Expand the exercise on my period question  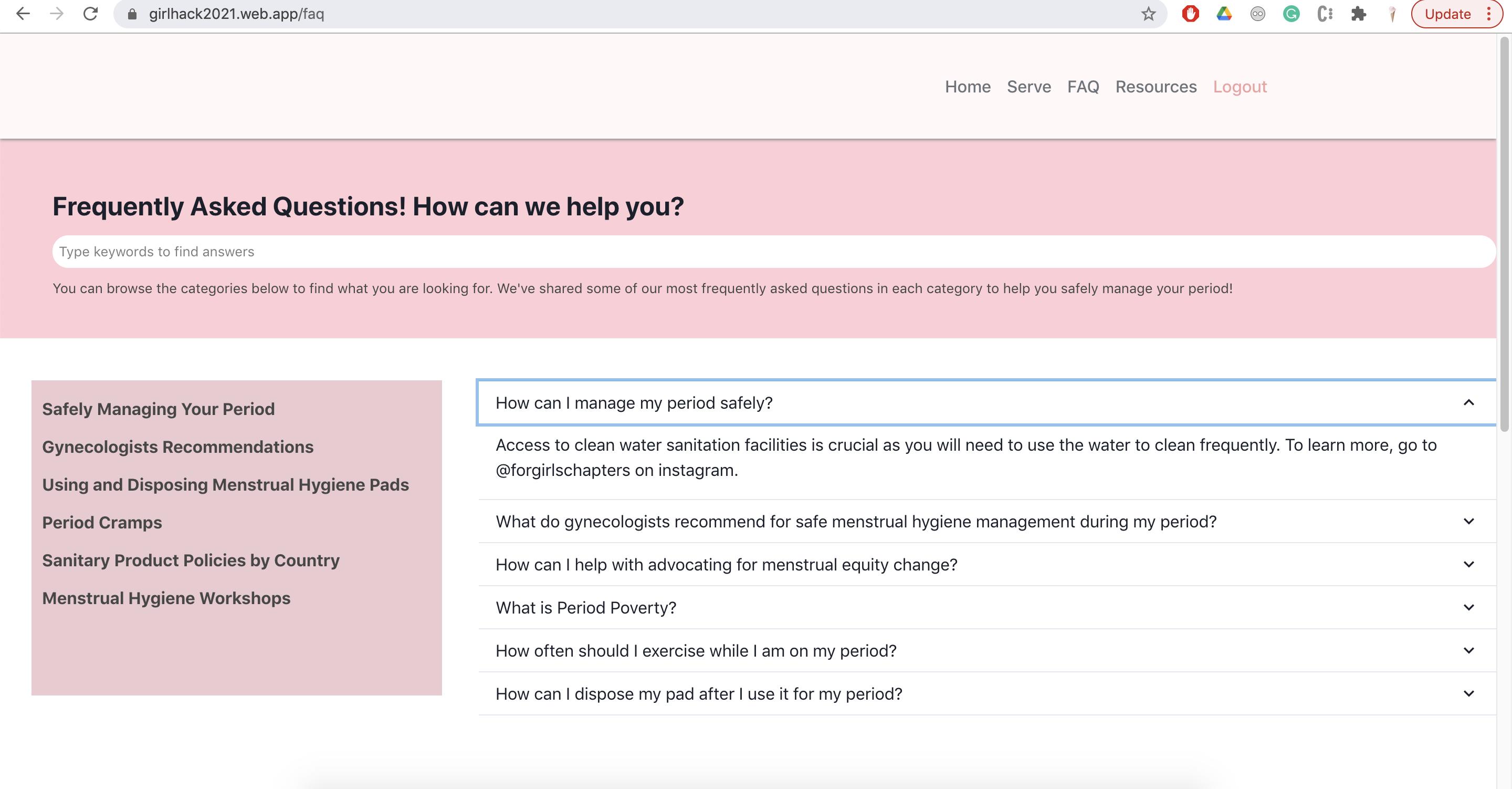pos(1468,650)
